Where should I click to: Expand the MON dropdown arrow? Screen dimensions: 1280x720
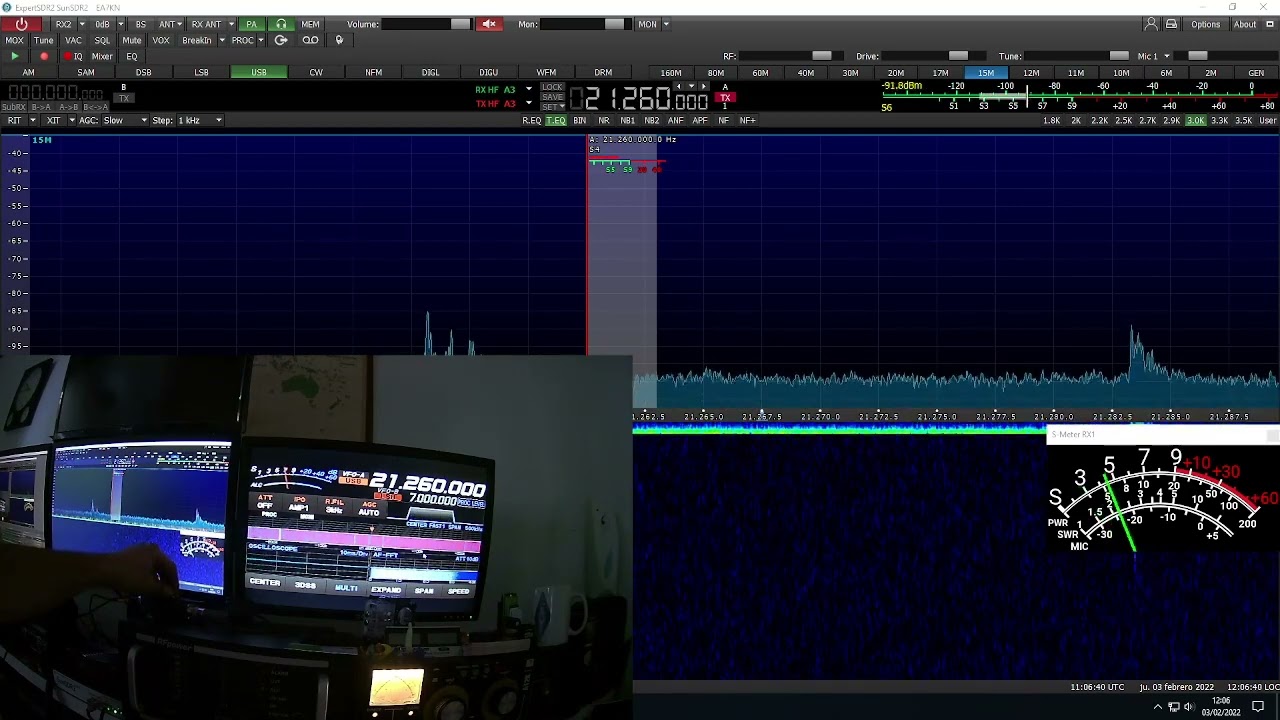point(666,24)
